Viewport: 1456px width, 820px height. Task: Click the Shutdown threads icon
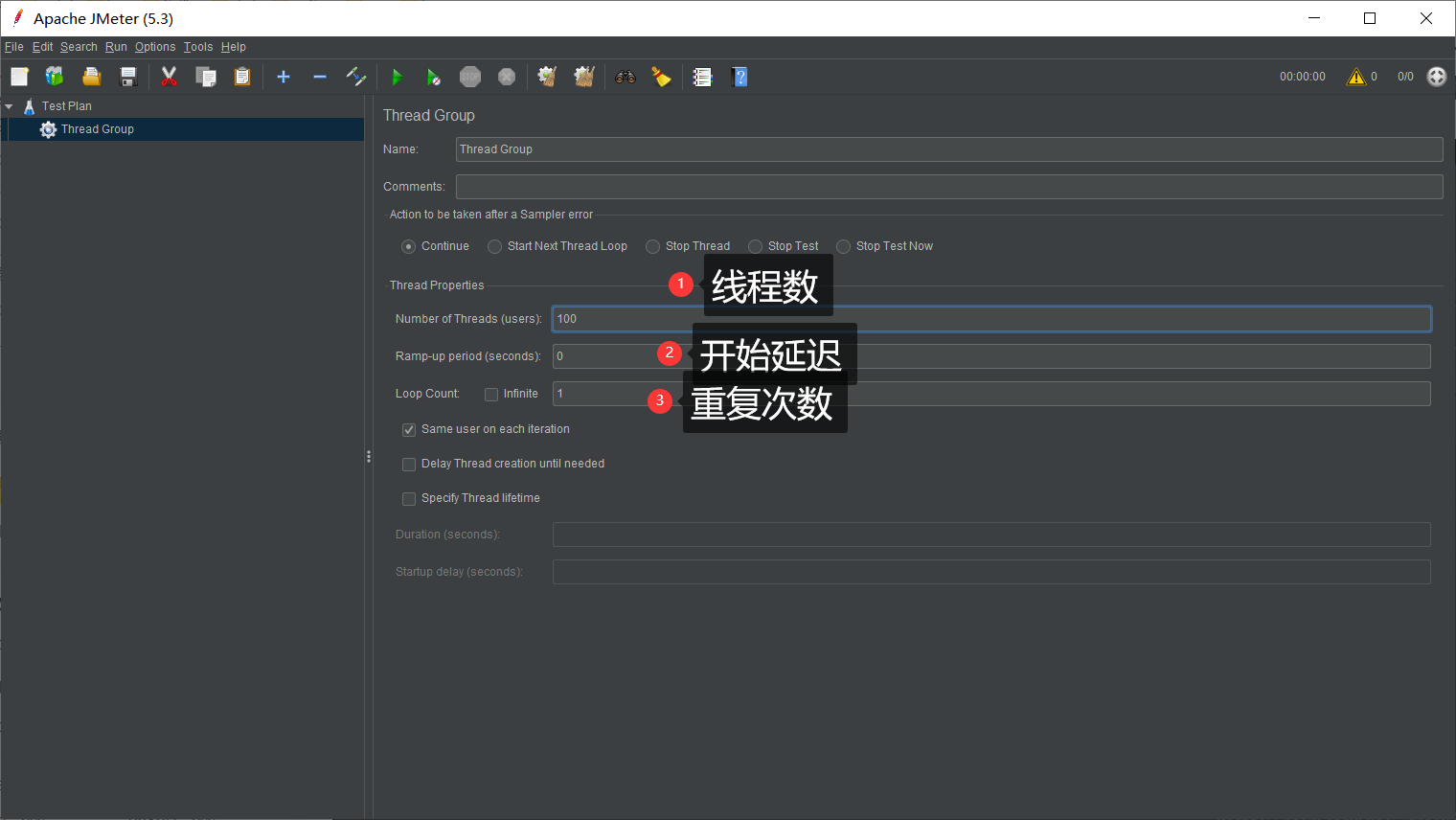(507, 77)
